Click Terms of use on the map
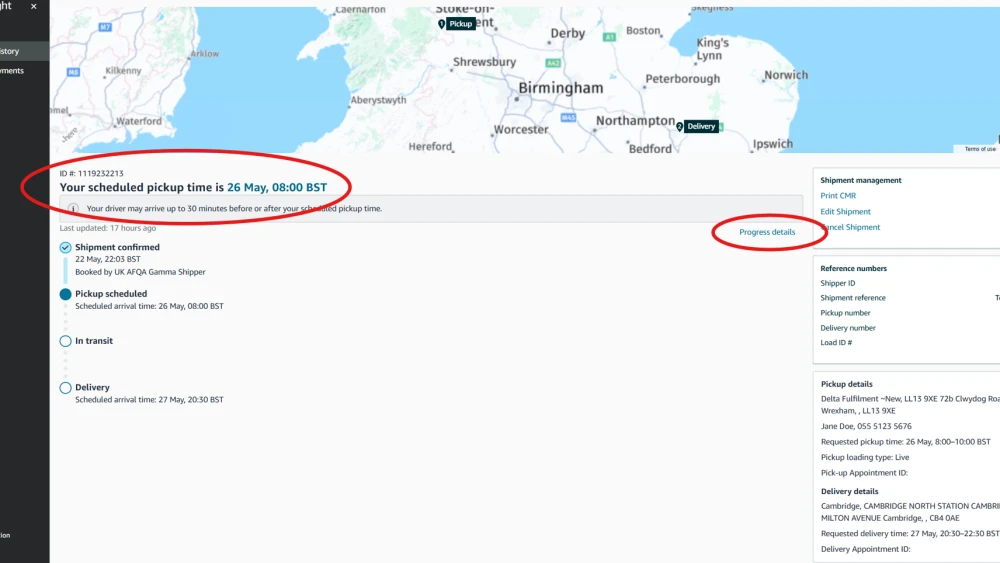Viewport: 1000px width, 563px height. pyautogui.click(x=980, y=149)
